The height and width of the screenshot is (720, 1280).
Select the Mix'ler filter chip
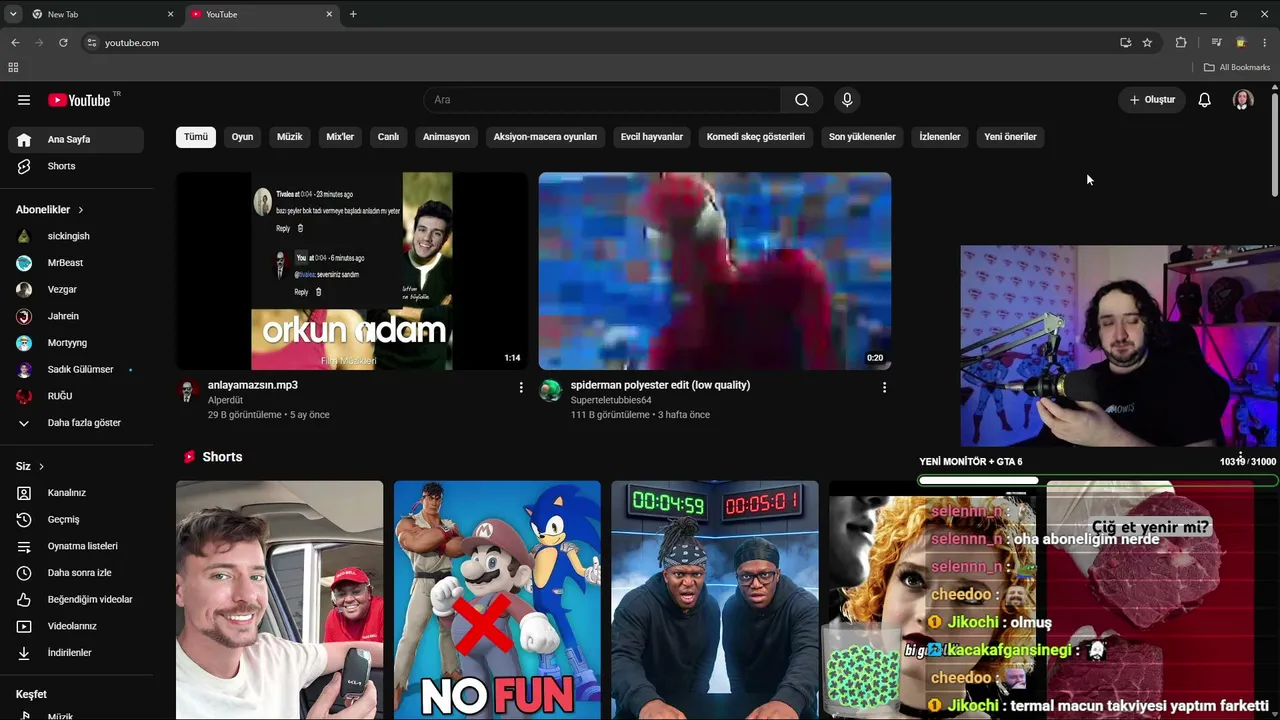click(x=340, y=137)
